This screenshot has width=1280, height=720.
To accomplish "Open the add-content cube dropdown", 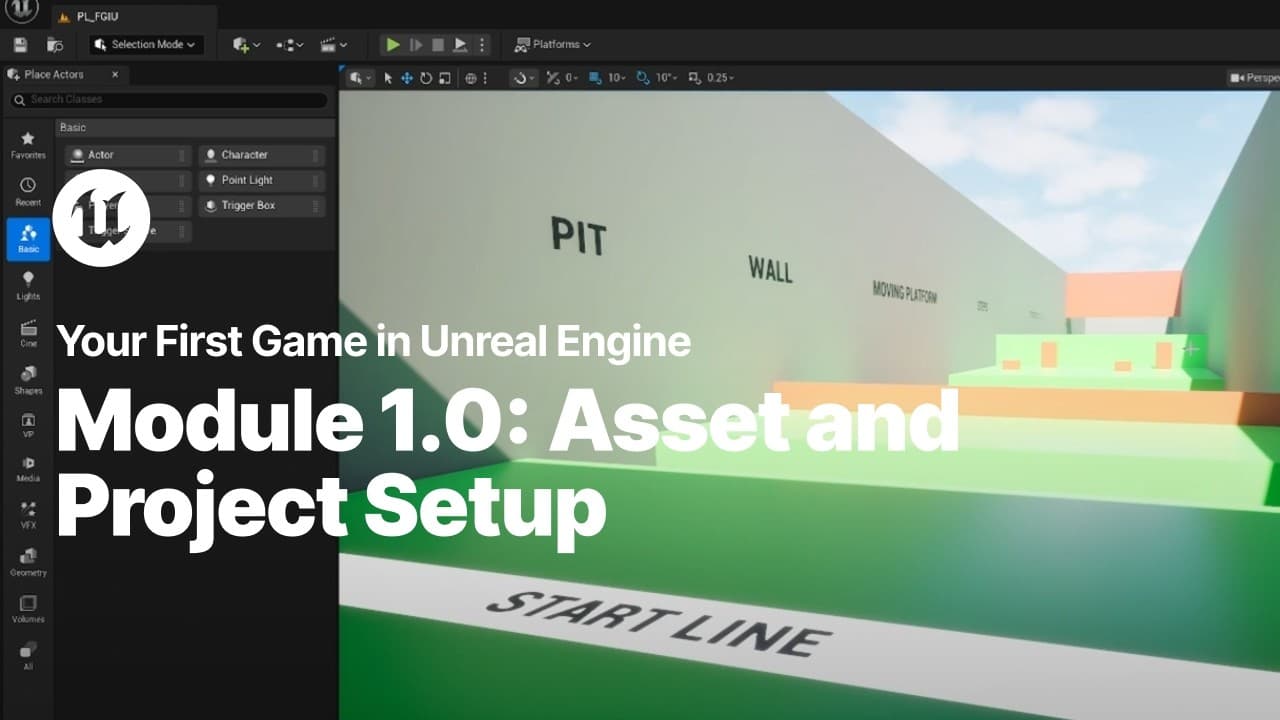I will tap(245, 45).
